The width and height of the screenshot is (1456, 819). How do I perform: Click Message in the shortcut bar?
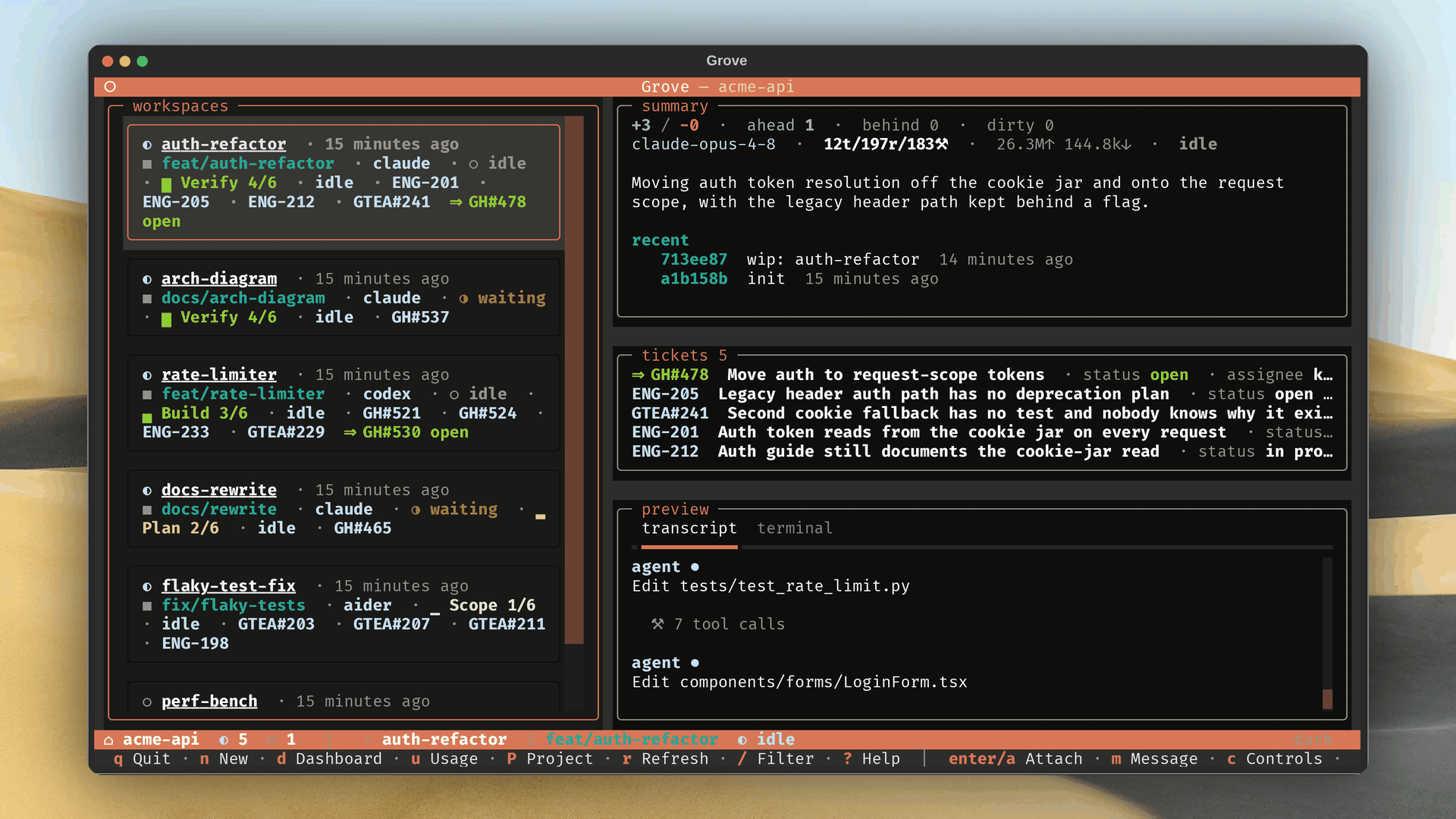tap(1154, 759)
